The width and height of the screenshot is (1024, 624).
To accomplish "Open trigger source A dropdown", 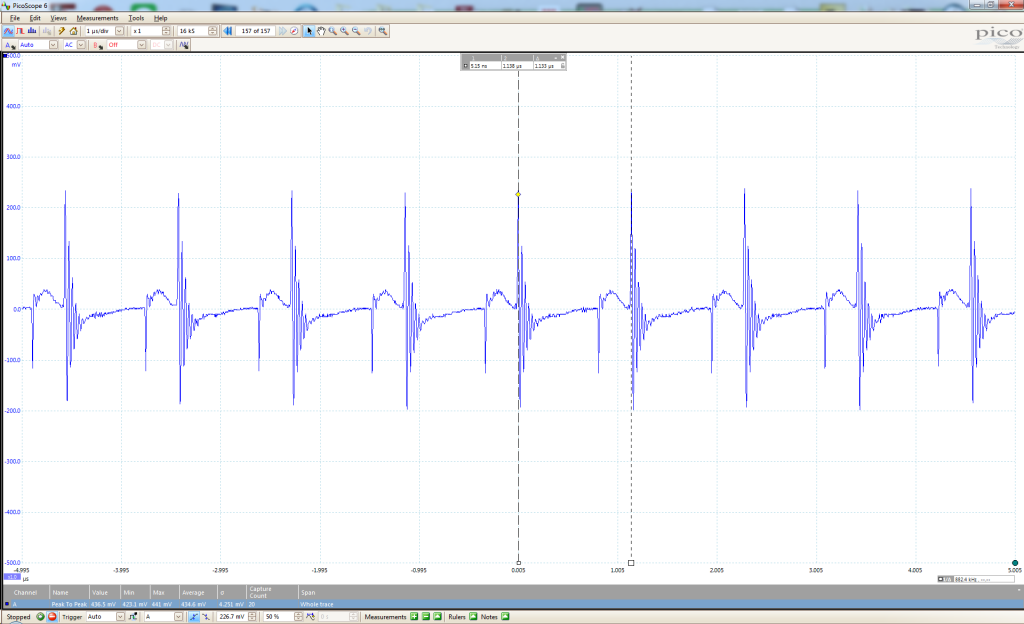I will (x=178, y=616).
